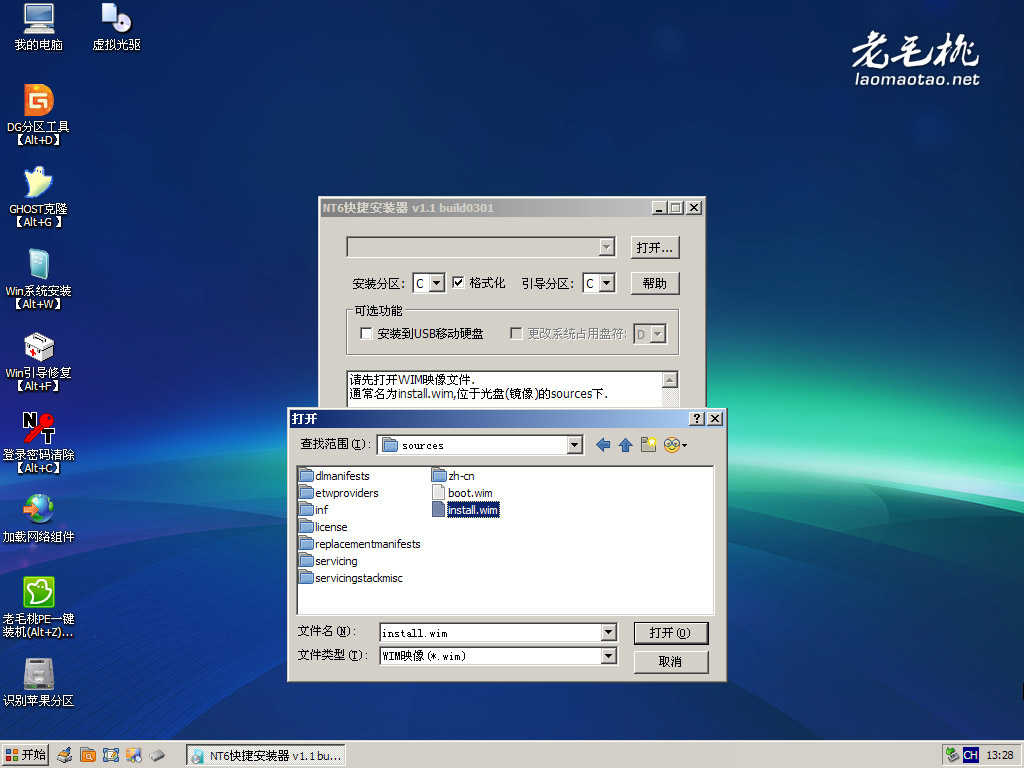
Task: Click the fourth quick launch icon on the taskbar
Action: 133,755
